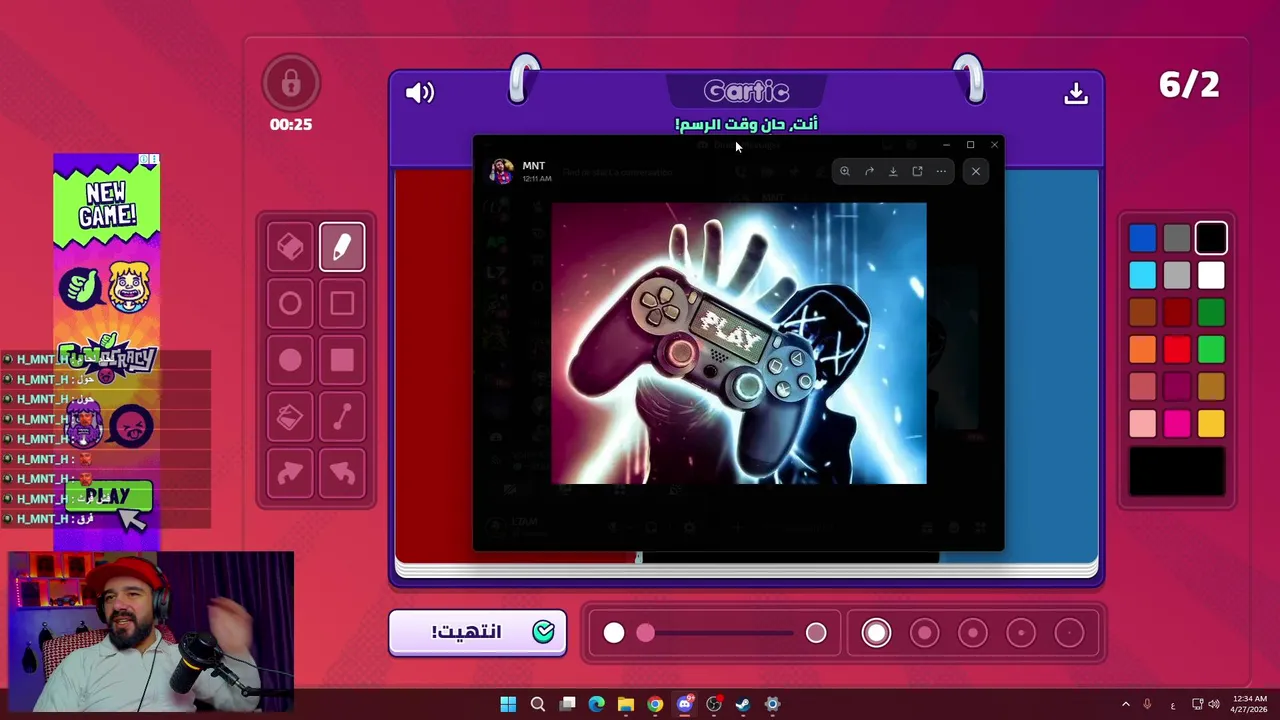Screen dimensions: 1280x720
Task: Click the solid white opacity dot
Action: click(614, 633)
